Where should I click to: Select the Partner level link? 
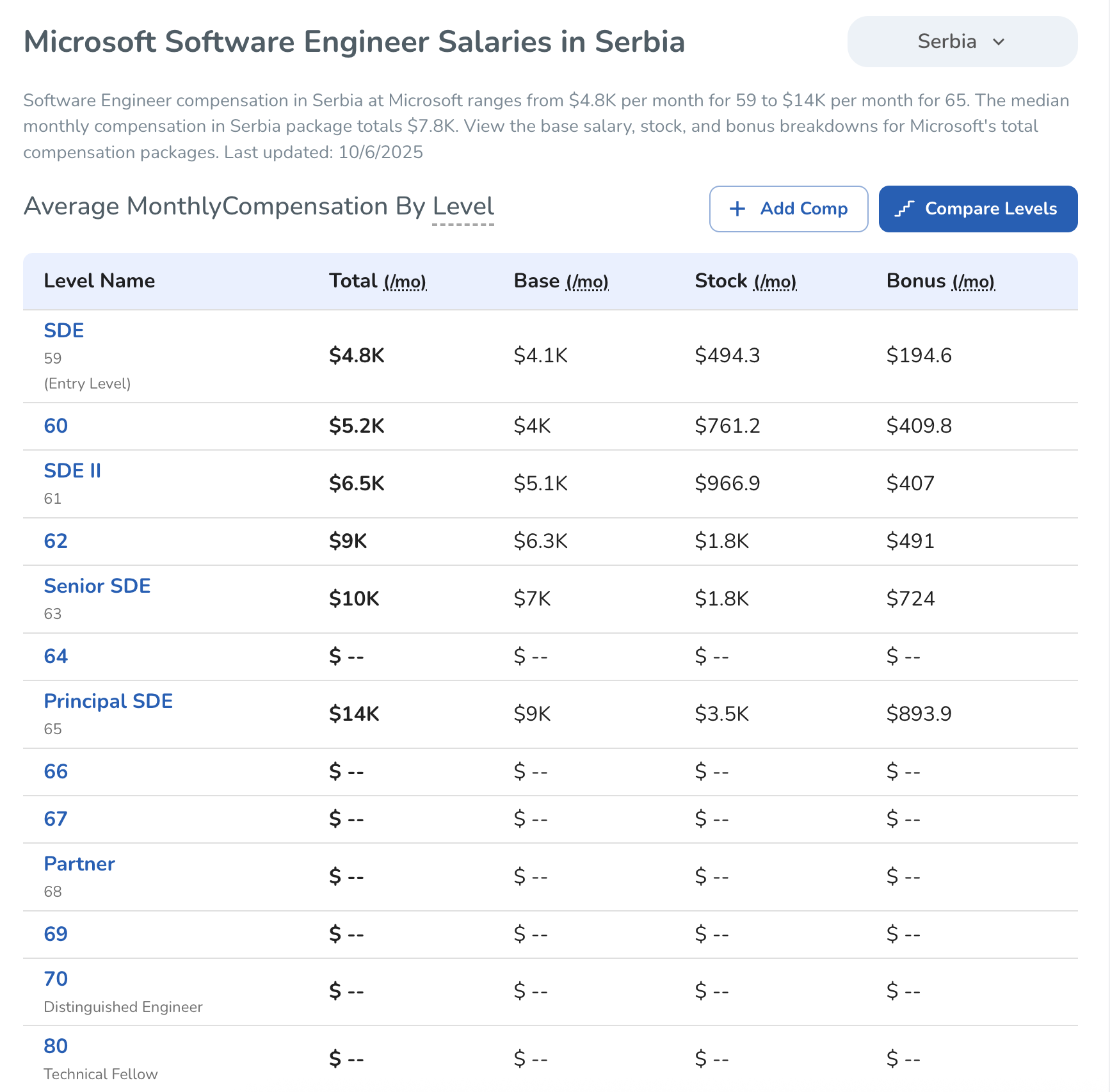(79, 863)
